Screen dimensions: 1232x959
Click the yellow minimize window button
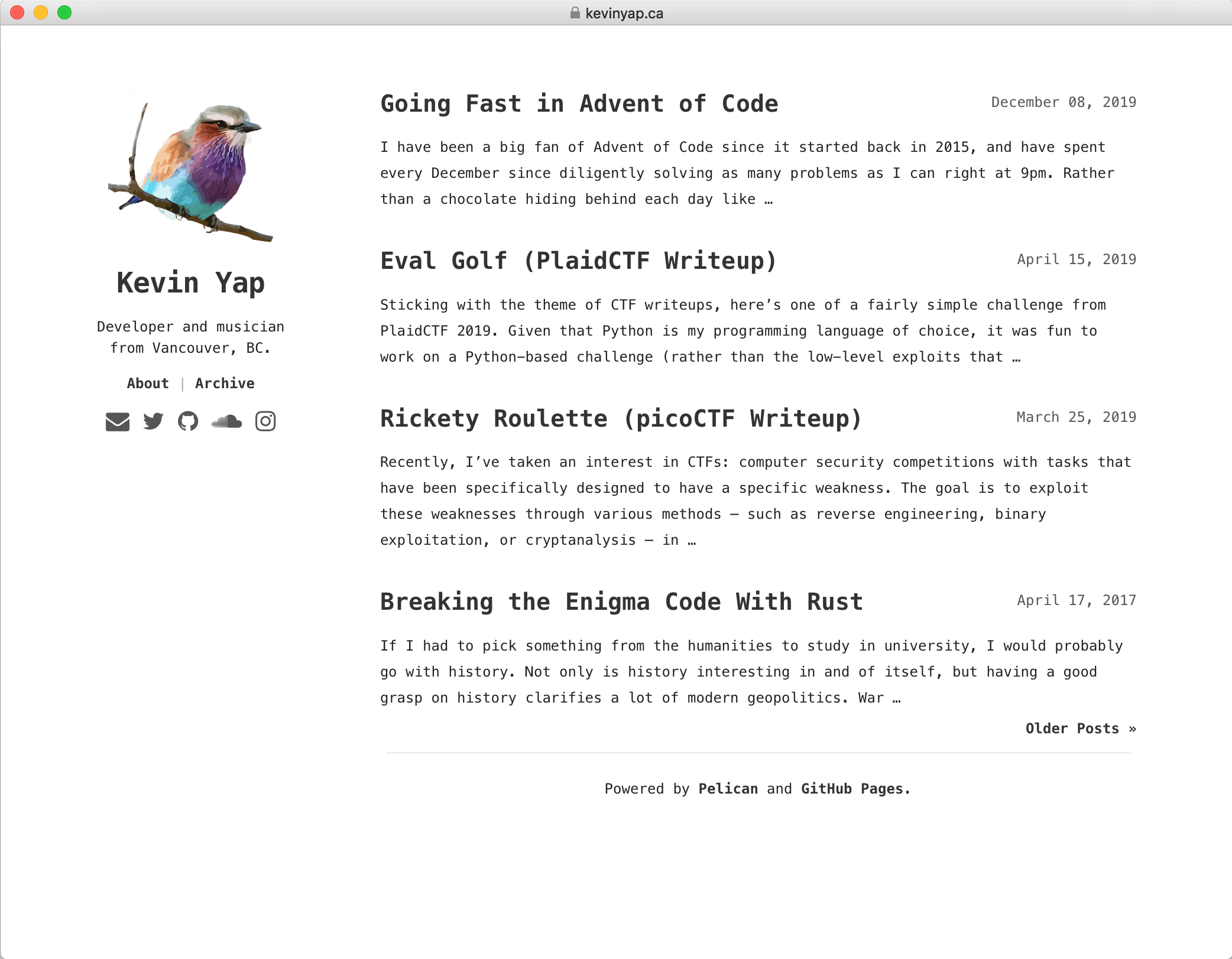click(41, 12)
